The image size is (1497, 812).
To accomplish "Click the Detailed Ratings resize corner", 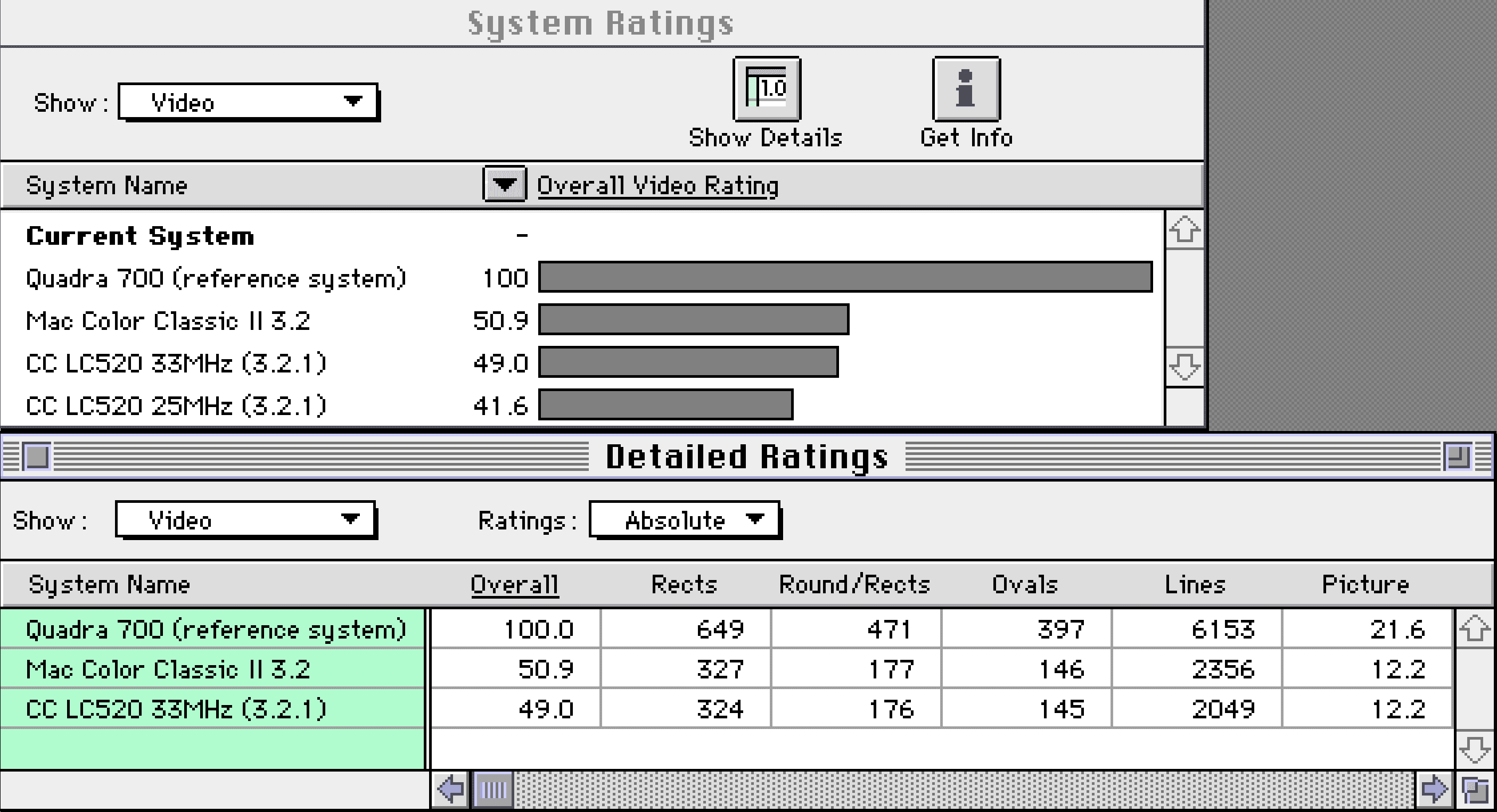I will pyautogui.click(x=1474, y=790).
